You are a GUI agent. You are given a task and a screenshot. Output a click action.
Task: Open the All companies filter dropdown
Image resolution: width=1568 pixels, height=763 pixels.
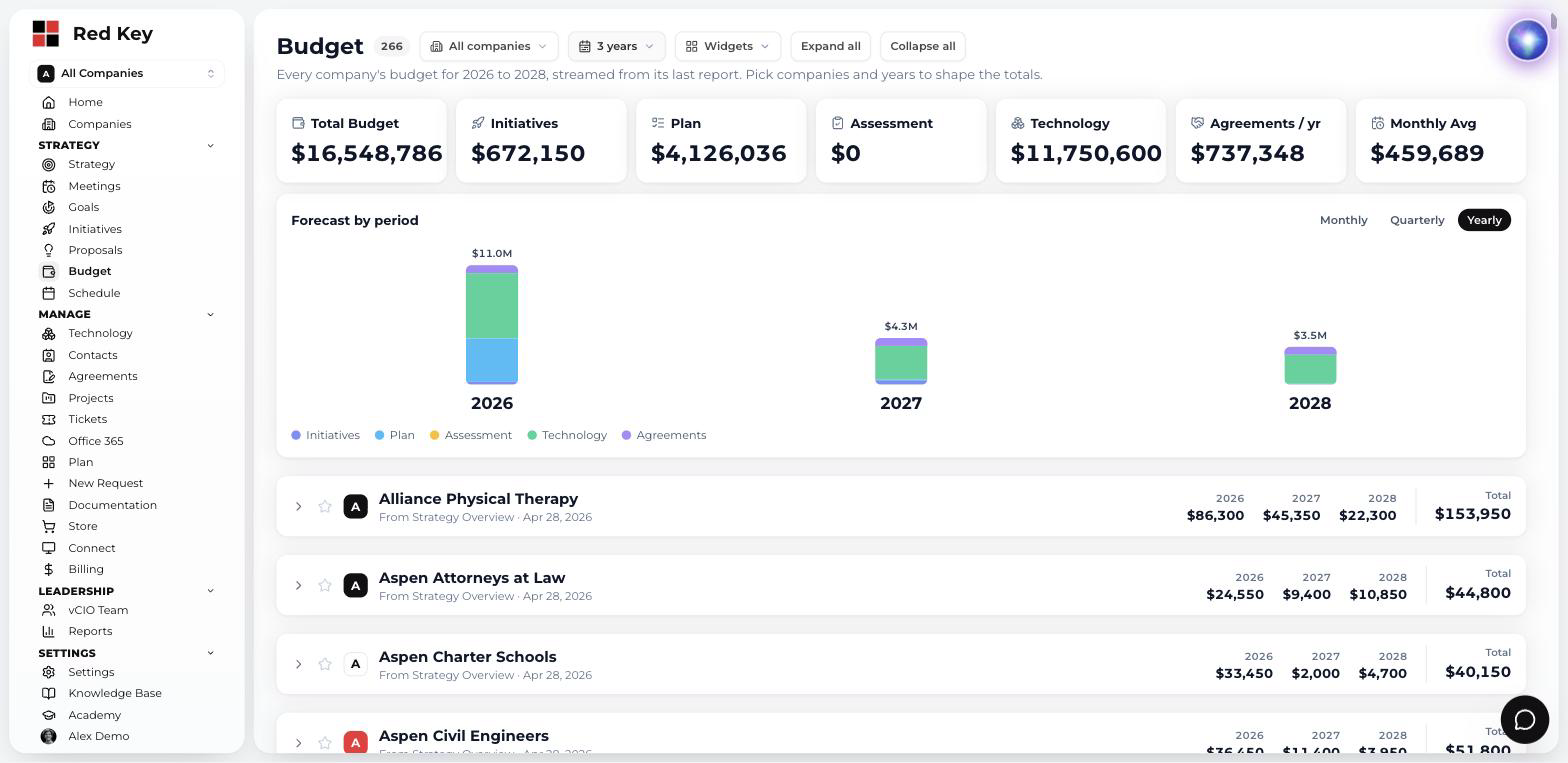(489, 46)
